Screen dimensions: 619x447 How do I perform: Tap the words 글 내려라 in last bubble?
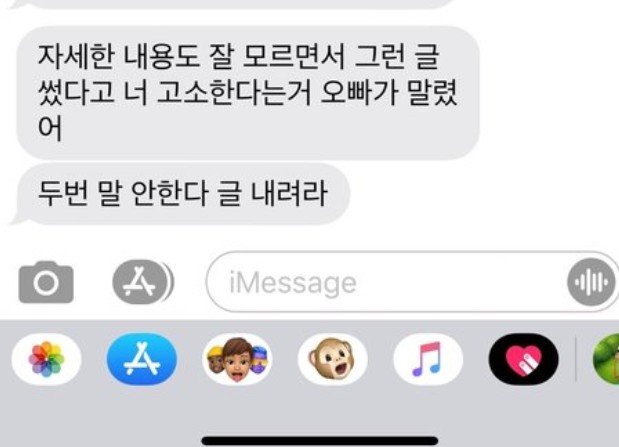[x=272, y=193]
